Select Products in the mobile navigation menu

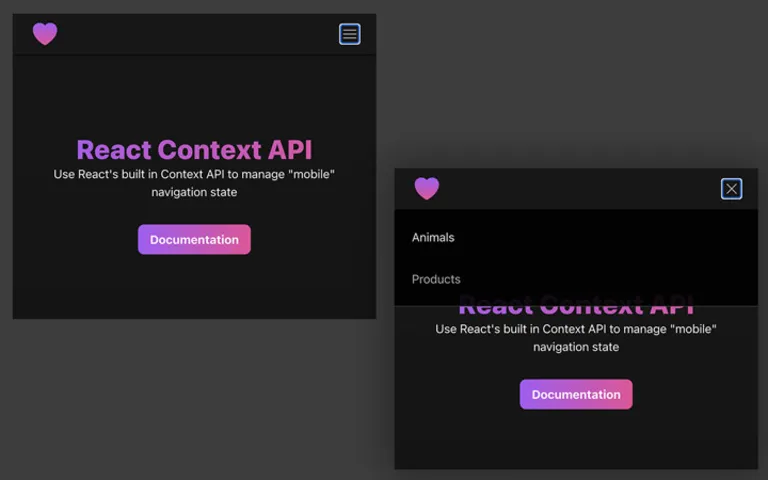436,279
